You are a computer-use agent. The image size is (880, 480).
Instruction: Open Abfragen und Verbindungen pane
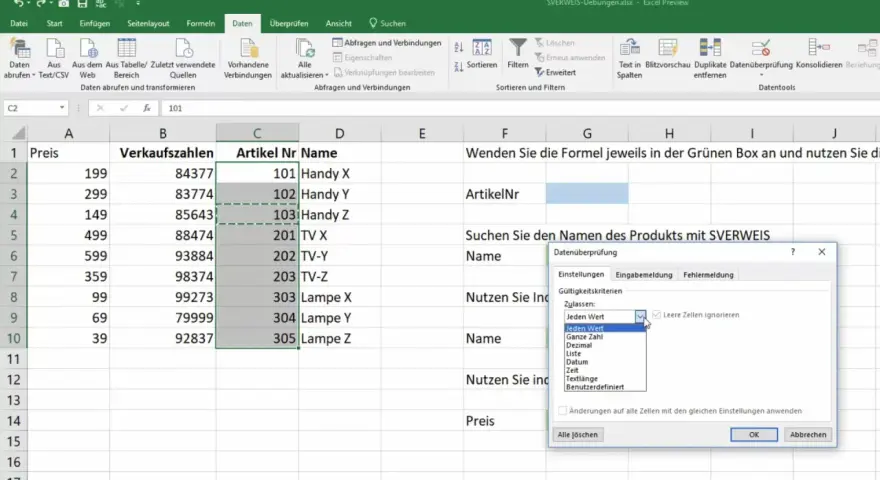387,43
